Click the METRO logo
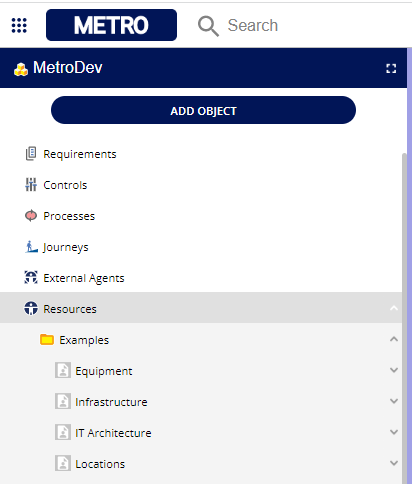 pyautogui.click(x=111, y=25)
